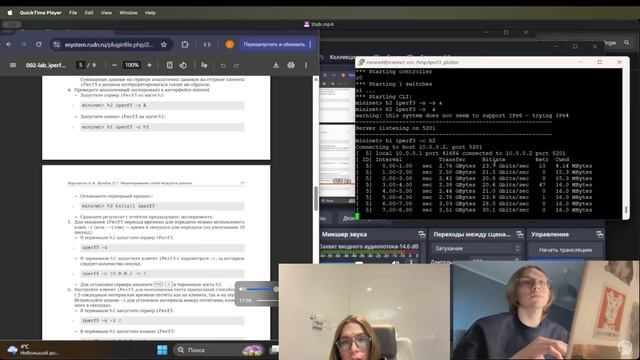Select the PDF draw annotation tool
640x360 pixels.
coord(204,65)
